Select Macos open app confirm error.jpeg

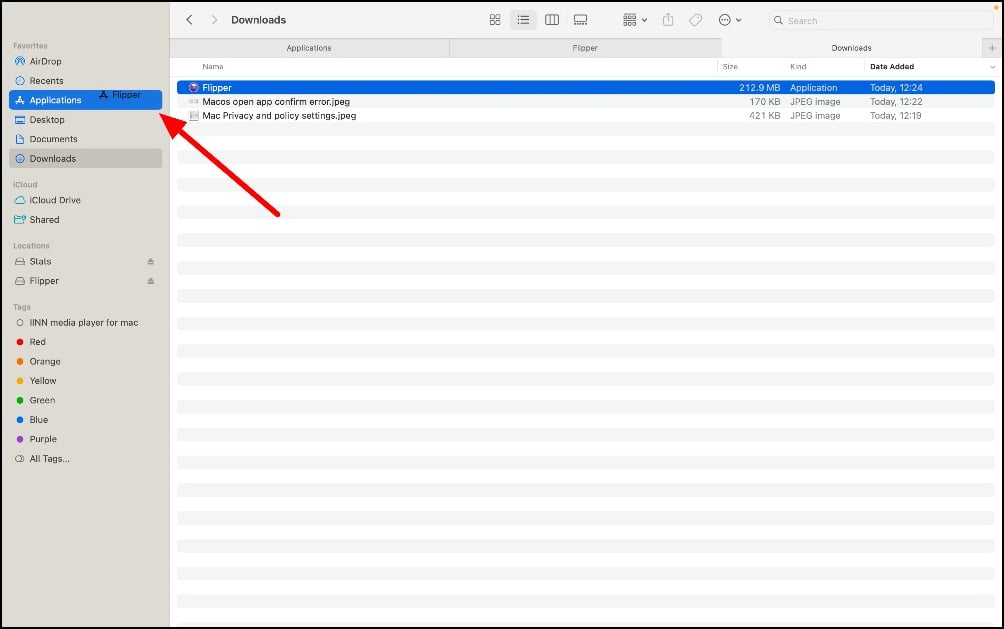pyautogui.click(x=276, y=102)
